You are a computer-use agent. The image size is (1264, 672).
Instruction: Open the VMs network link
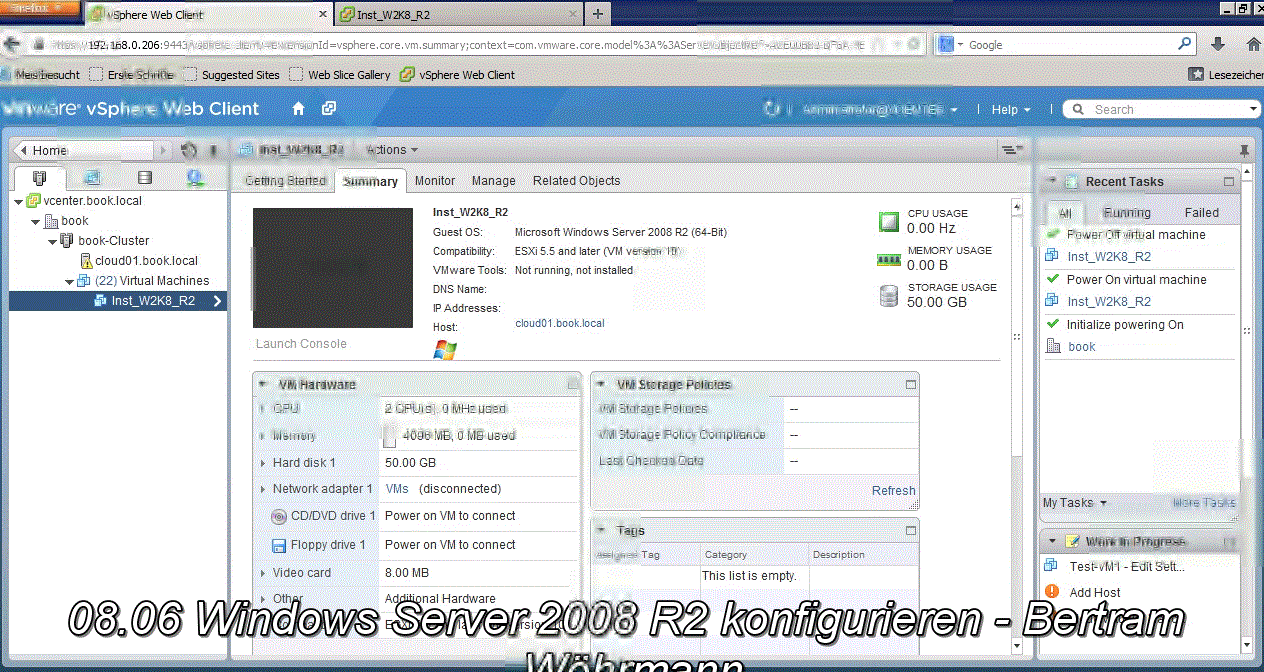[397, 489]
